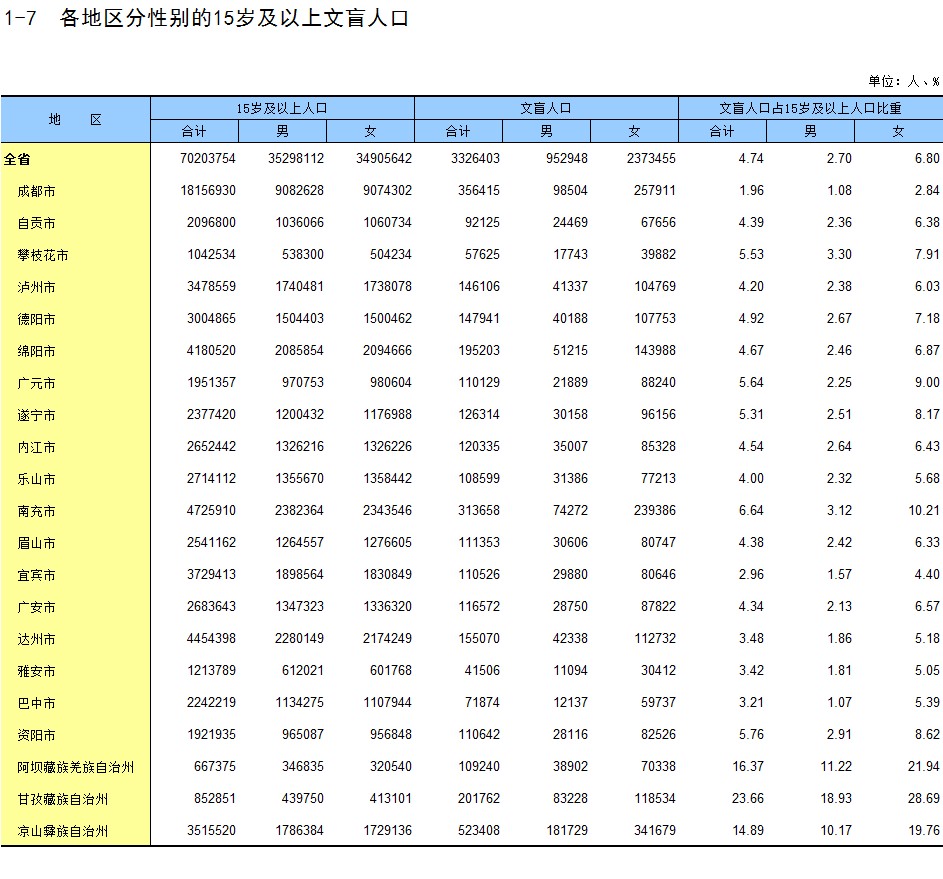Click the province female population 34905642
The width and height of the screenshot is (943, 879).
pos(384,158)
